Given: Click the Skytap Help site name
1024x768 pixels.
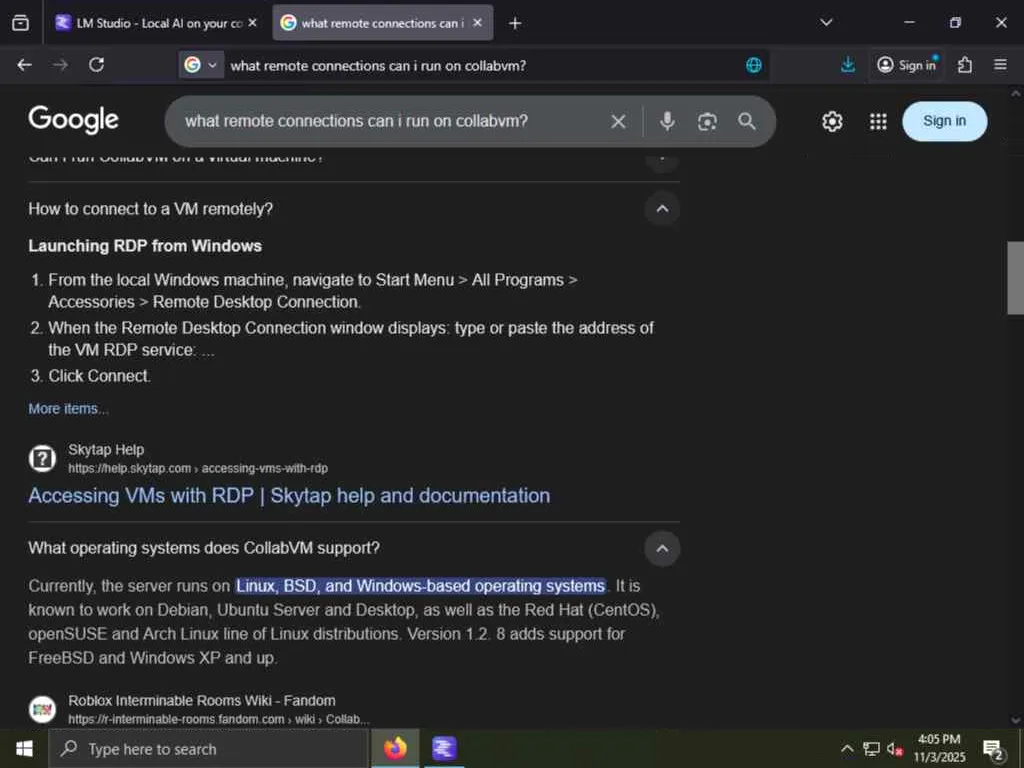Looking at the screenshot, I should click(x=106, y=450).
